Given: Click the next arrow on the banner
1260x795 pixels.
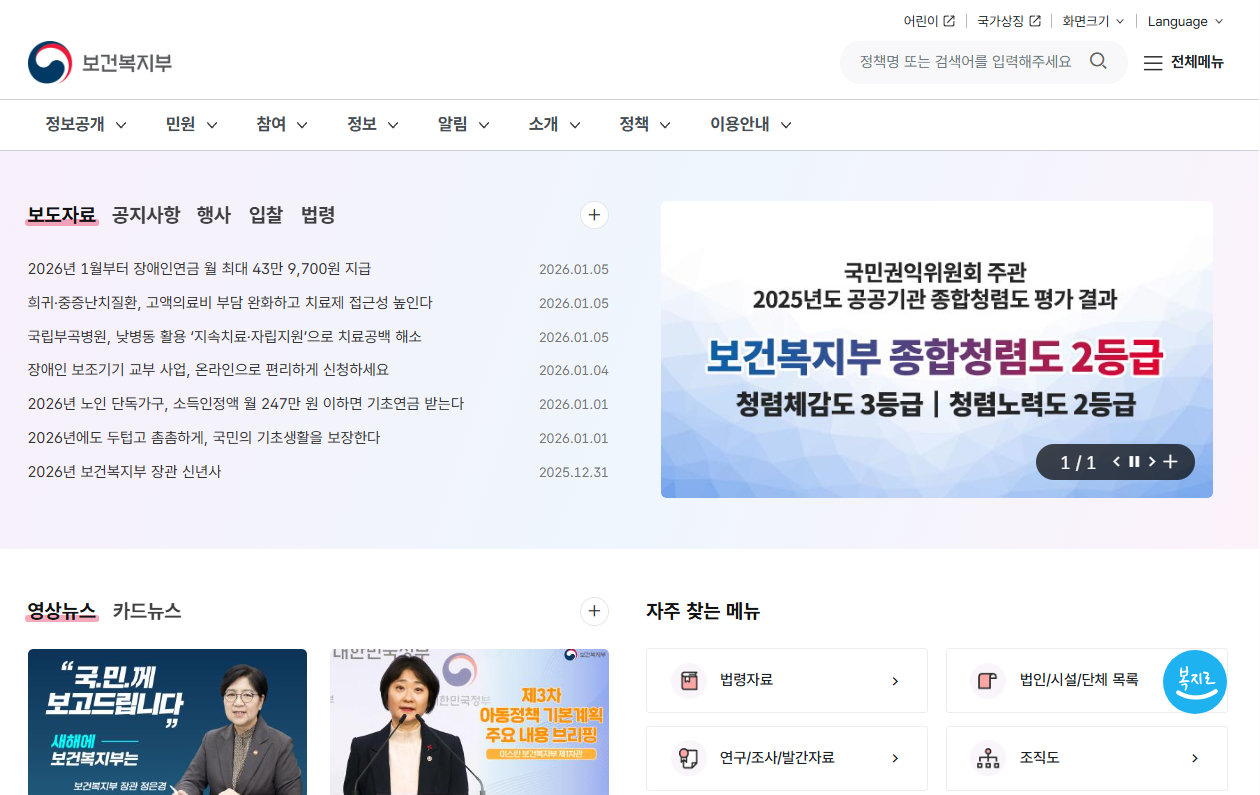Looking at the screenshot, I should pyautogui.click(x=1151, y=461).
